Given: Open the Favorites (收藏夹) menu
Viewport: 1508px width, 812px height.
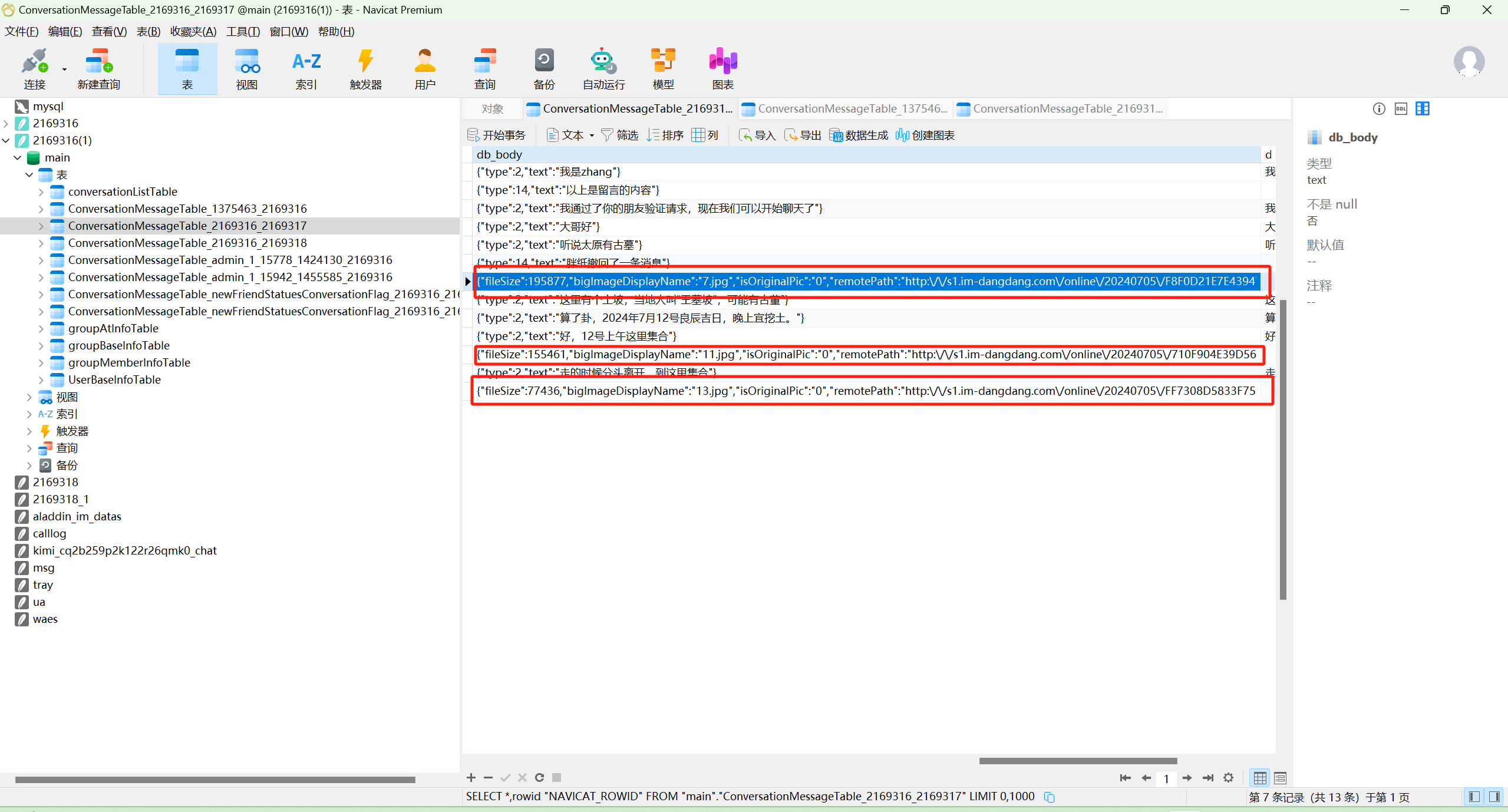Looking at the screenshot, I should pyautogui.click(x=193, y=32).
